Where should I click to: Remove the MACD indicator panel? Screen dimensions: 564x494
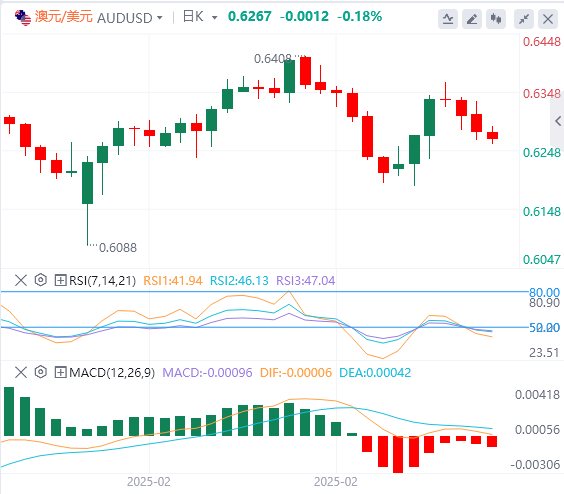(21, 372)
